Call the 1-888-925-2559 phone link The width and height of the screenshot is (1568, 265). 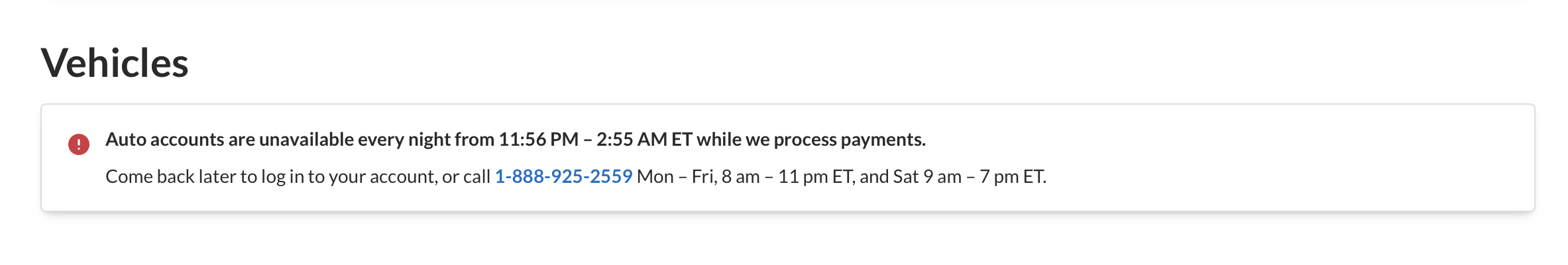point(563,176)
